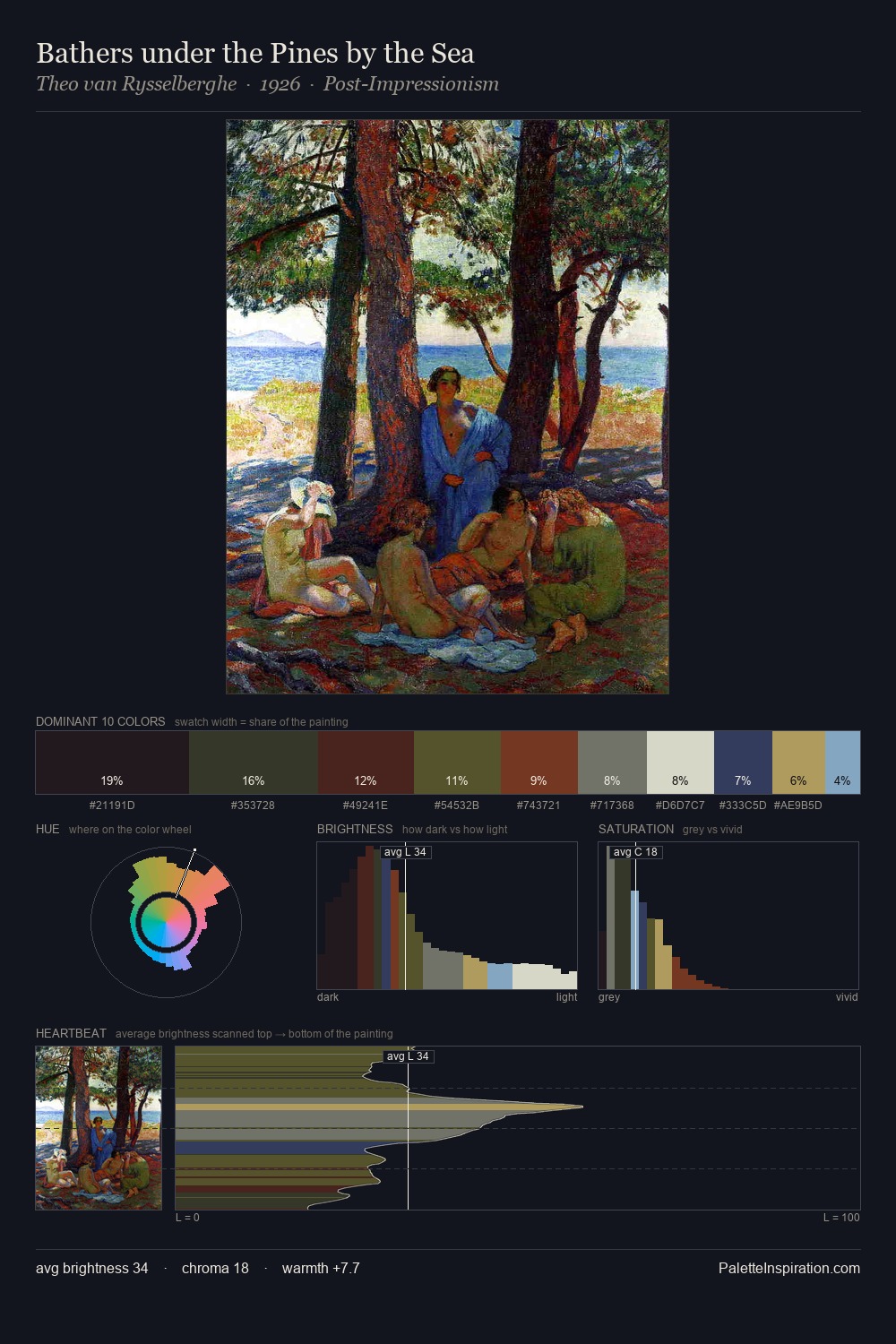896x1344 pixels.
Task: Click the "#54532B" hex code label
Action: tap(457, 806)
